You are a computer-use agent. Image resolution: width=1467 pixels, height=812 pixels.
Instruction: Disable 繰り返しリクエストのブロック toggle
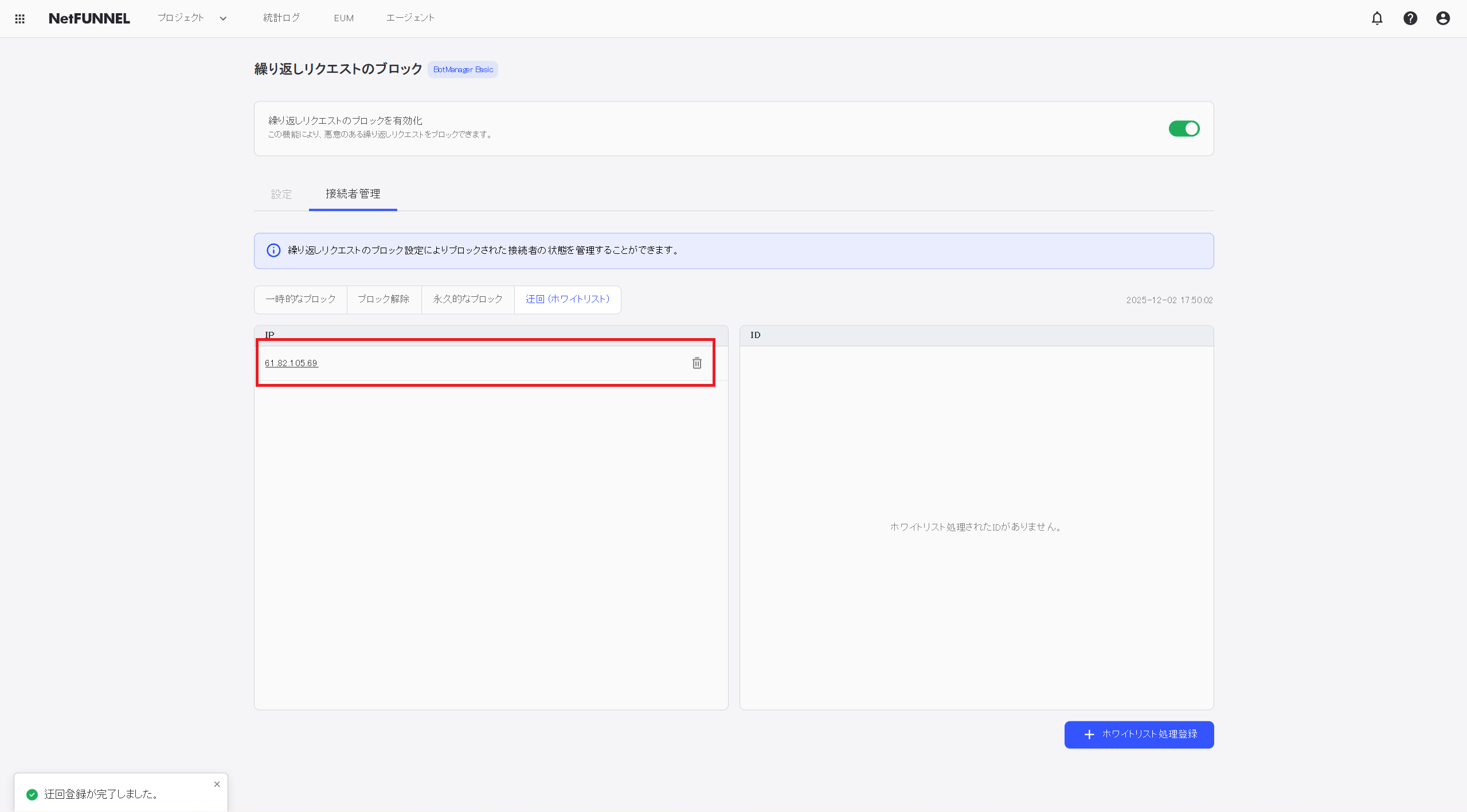point(1184,128)
